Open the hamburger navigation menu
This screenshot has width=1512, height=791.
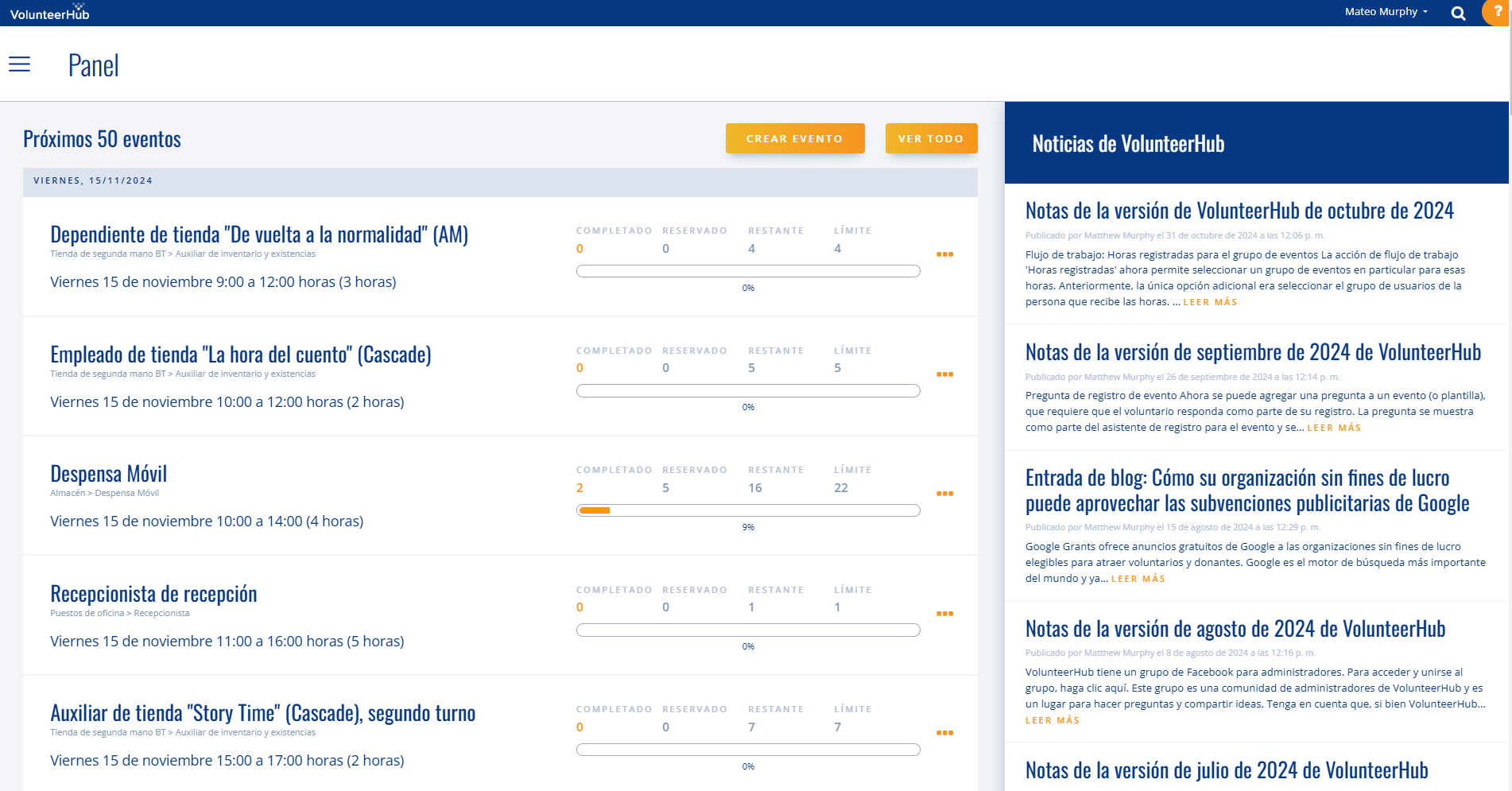(20, 64)
